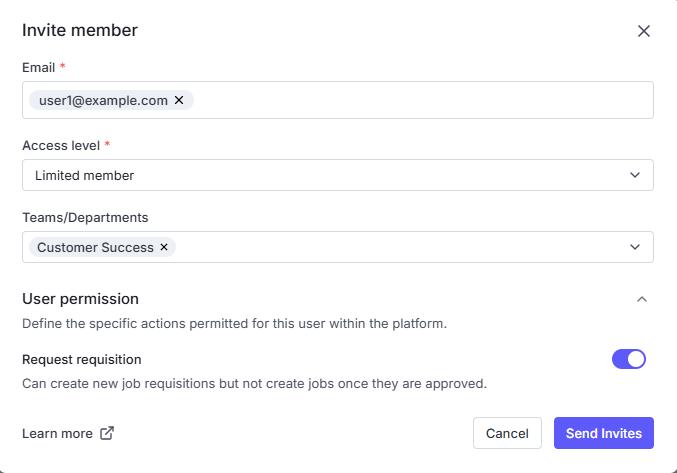This screenshot has height=473, width=677.
Task: Click the Email field label
Action: pos(38,67)
